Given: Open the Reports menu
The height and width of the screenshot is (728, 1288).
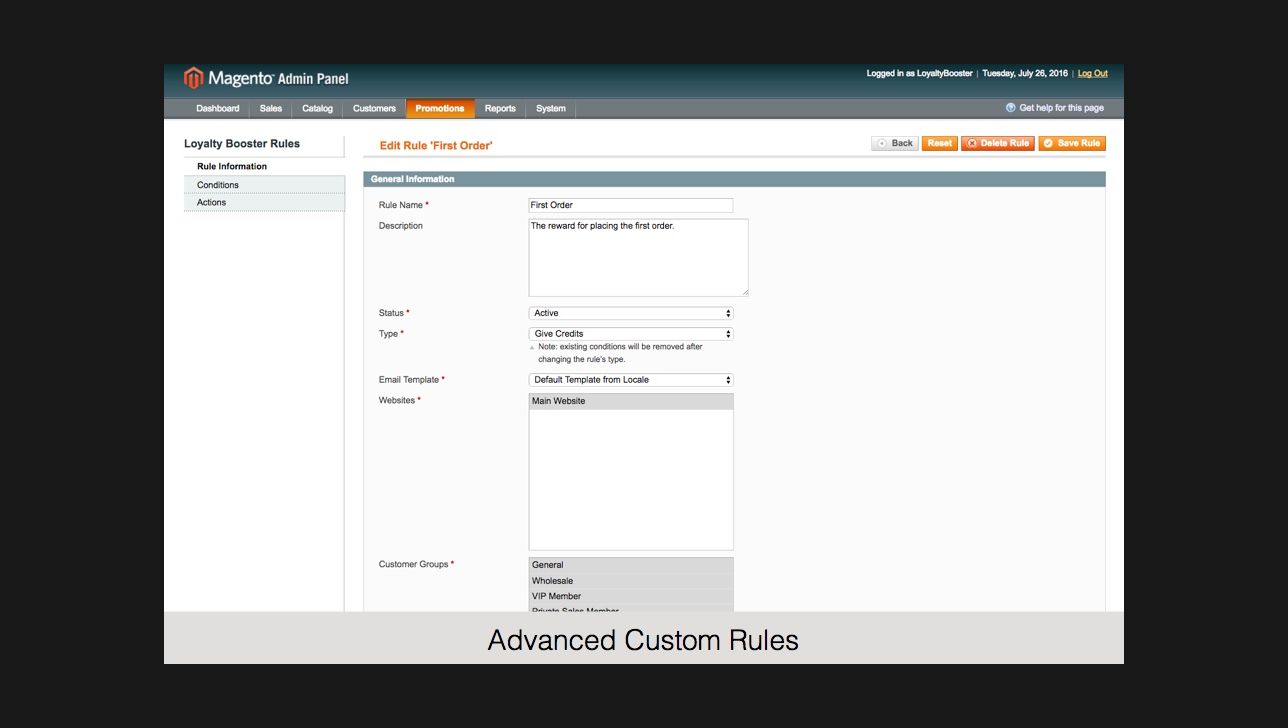Looking at the screenshot, I should tap(500, 108).
